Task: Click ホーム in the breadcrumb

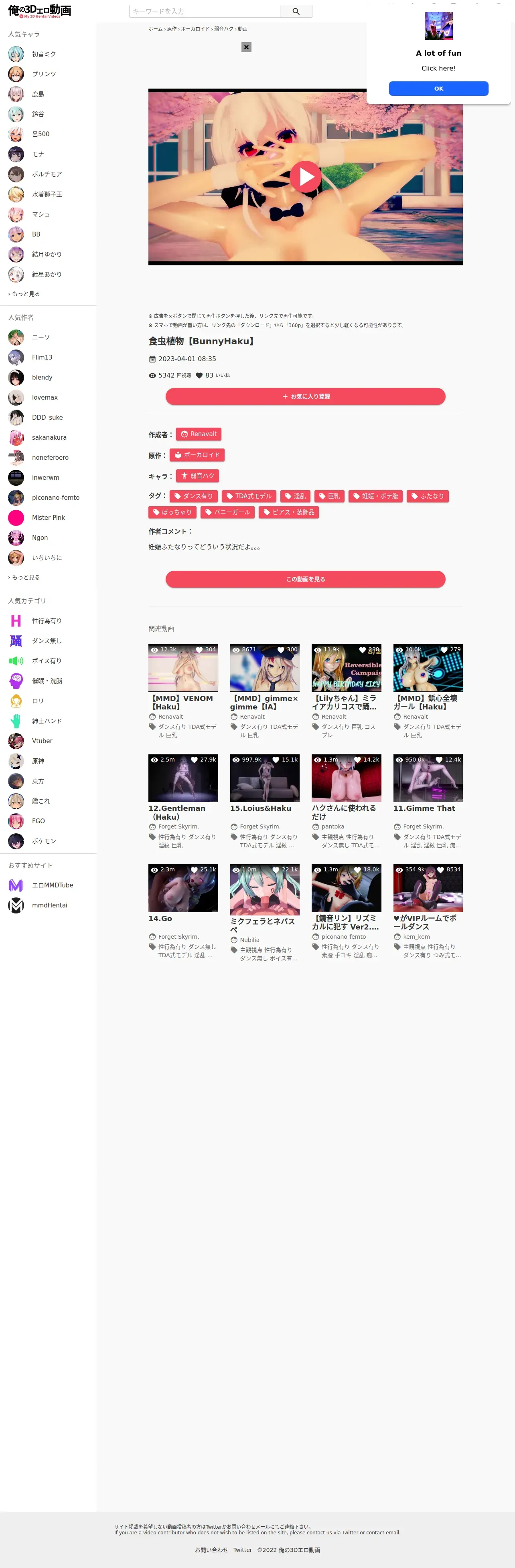Action: [x=155, y=28]
